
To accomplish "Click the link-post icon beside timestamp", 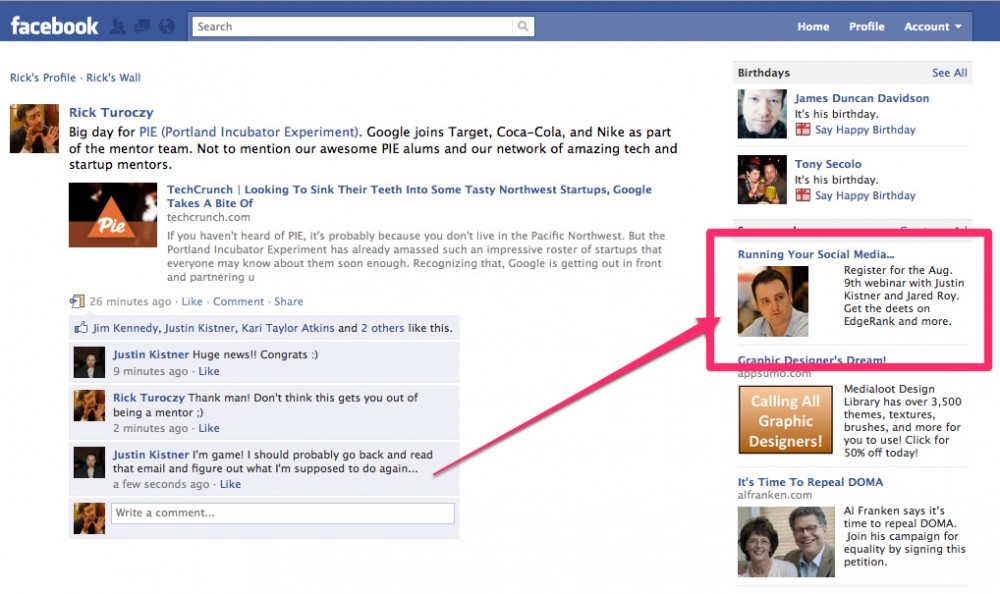I will pyautogui.click(x=77, y=301).
